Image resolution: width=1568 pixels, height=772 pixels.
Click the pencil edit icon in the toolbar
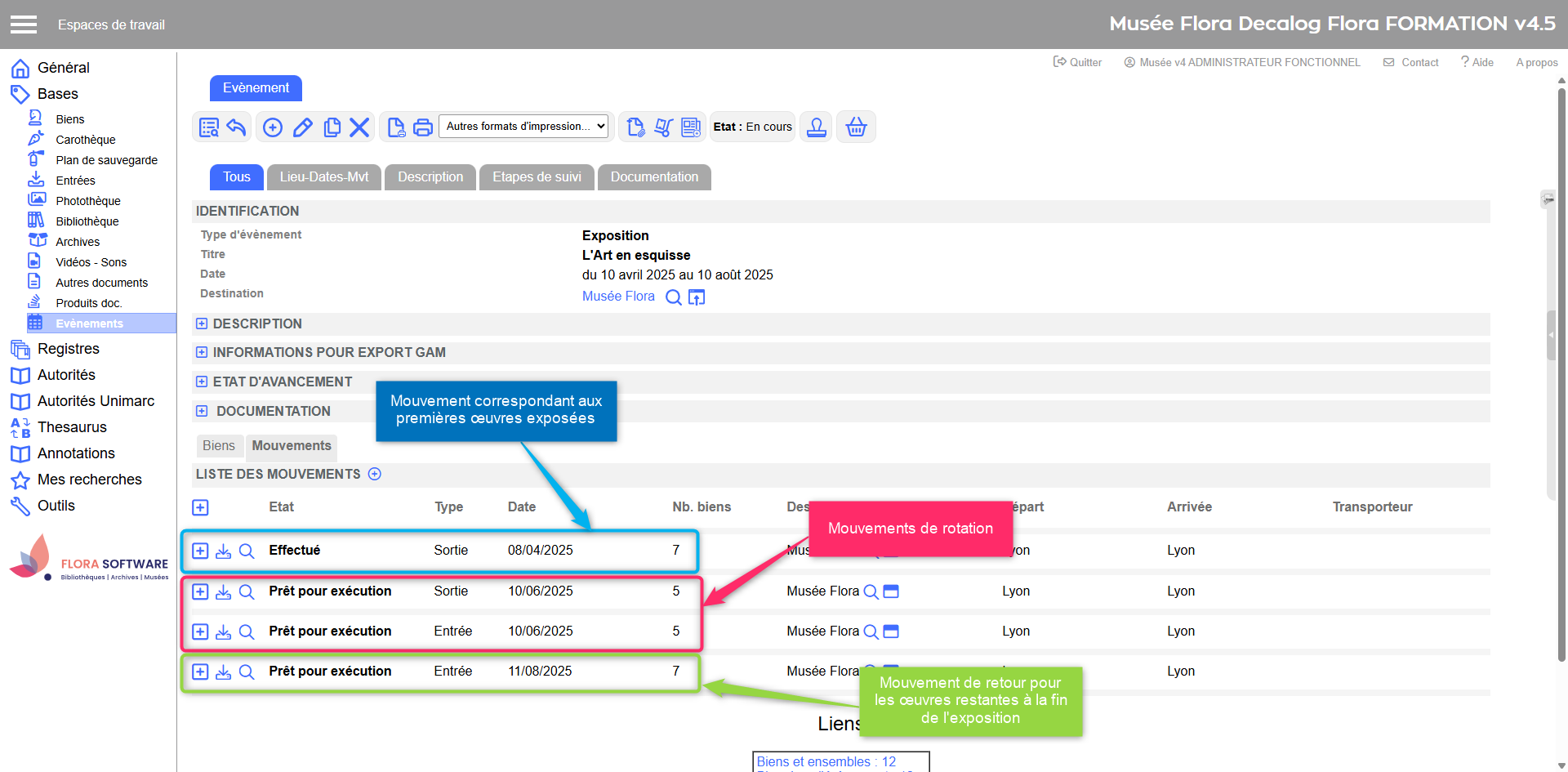coord(302,127)
